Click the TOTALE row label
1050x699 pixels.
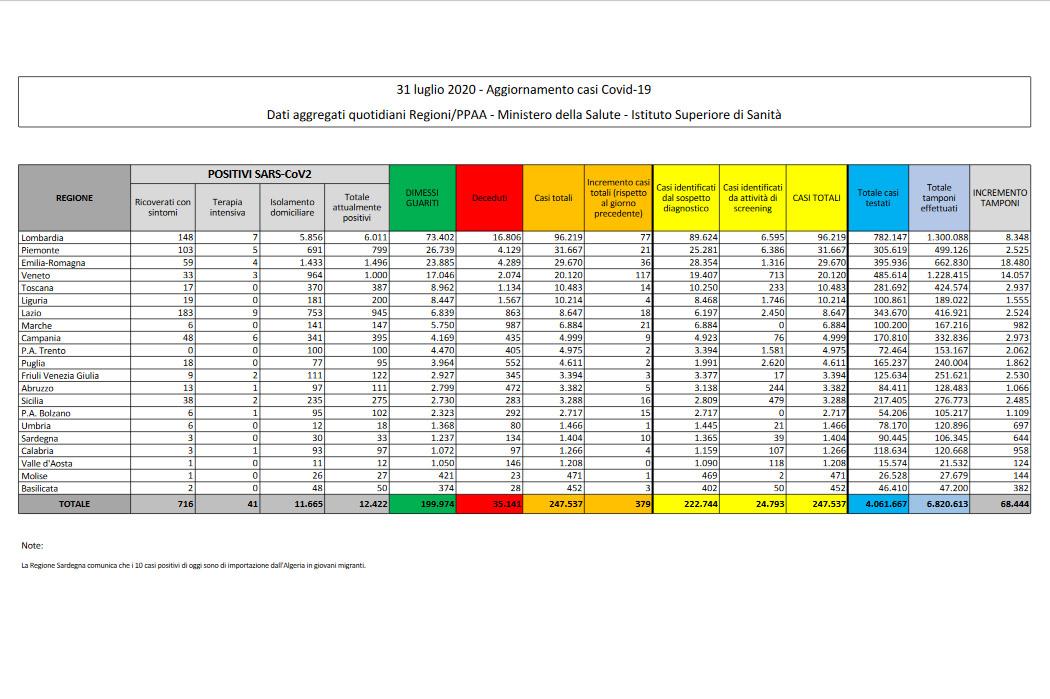point(74,504)
